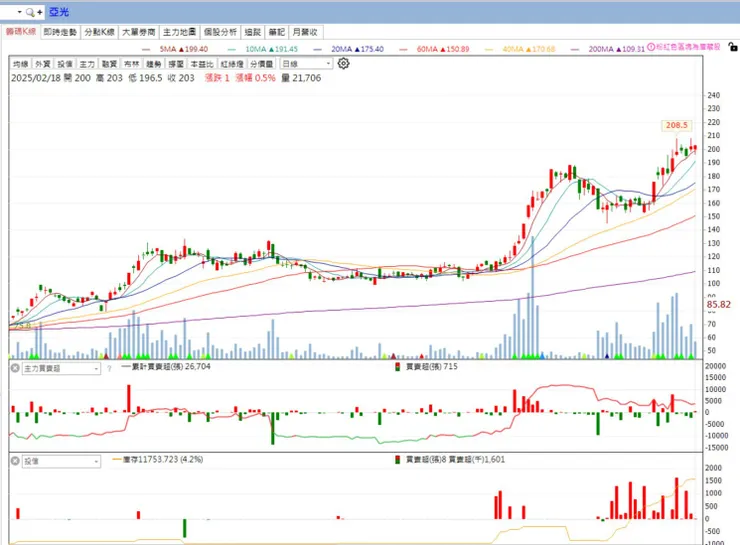
Task: Close the 主力買賣超 indicator panel
Action: point(15,368)
